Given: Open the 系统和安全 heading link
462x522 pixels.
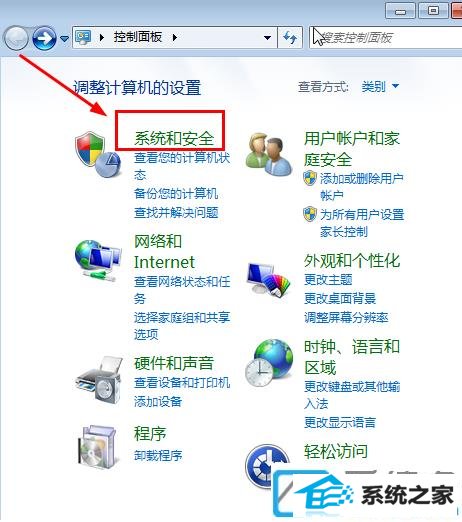Looking at the screenshot, I should (174, 138).
